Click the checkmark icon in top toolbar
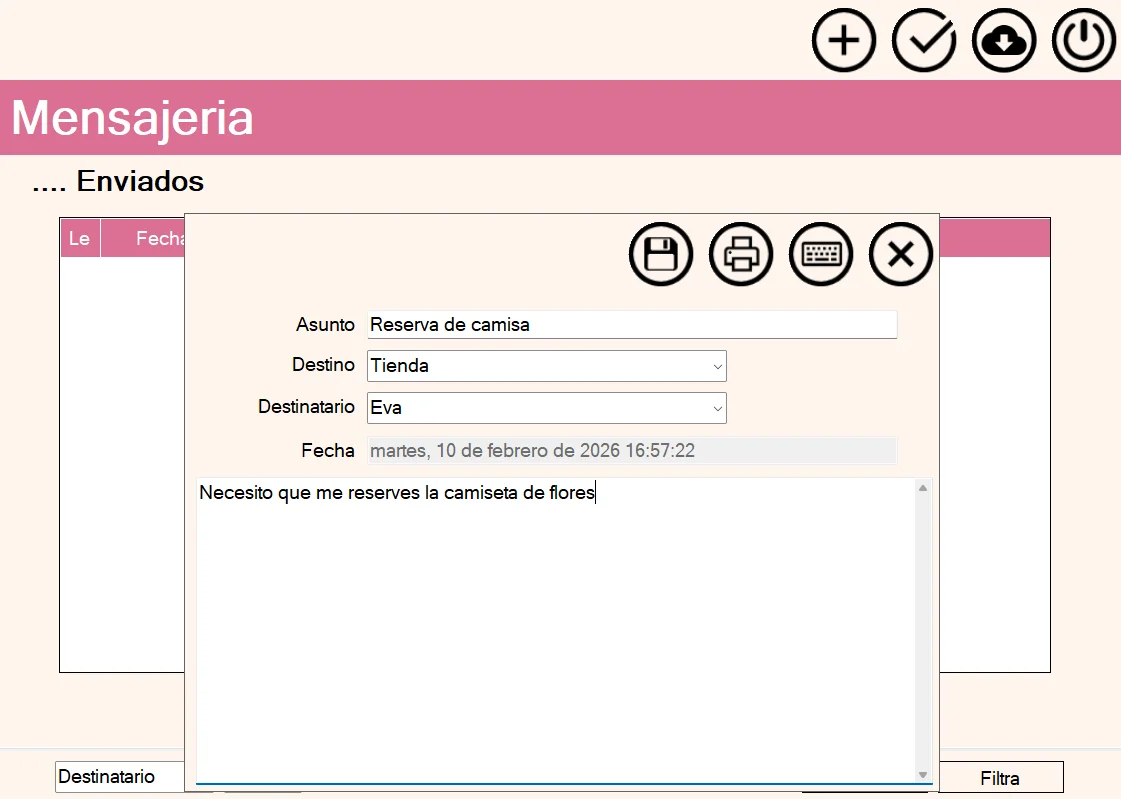 [924, 41]
